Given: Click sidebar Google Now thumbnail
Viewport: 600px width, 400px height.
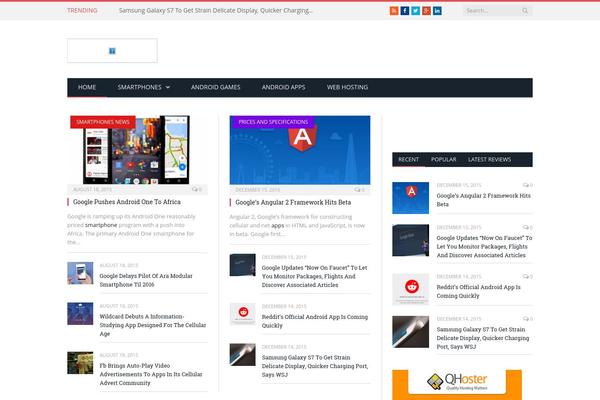Looking at the screenshot, I should (411, 240).
